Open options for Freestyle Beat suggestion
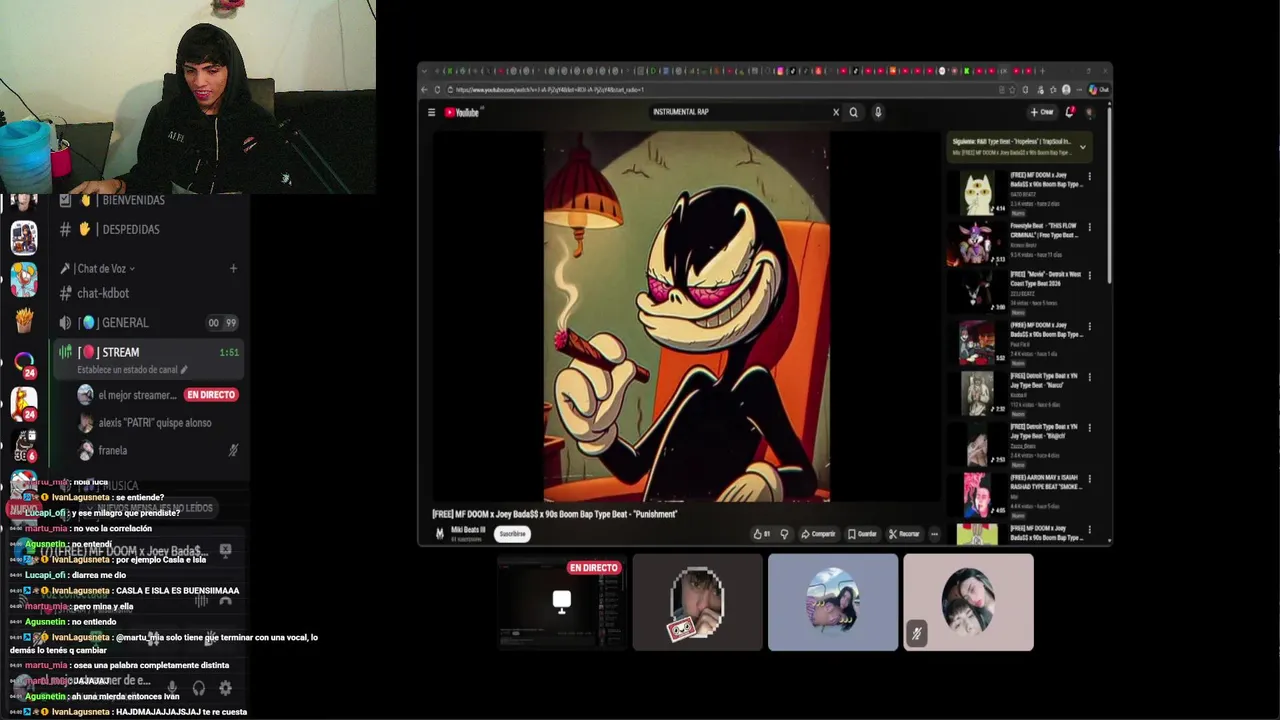 (x=1090, y=227)
